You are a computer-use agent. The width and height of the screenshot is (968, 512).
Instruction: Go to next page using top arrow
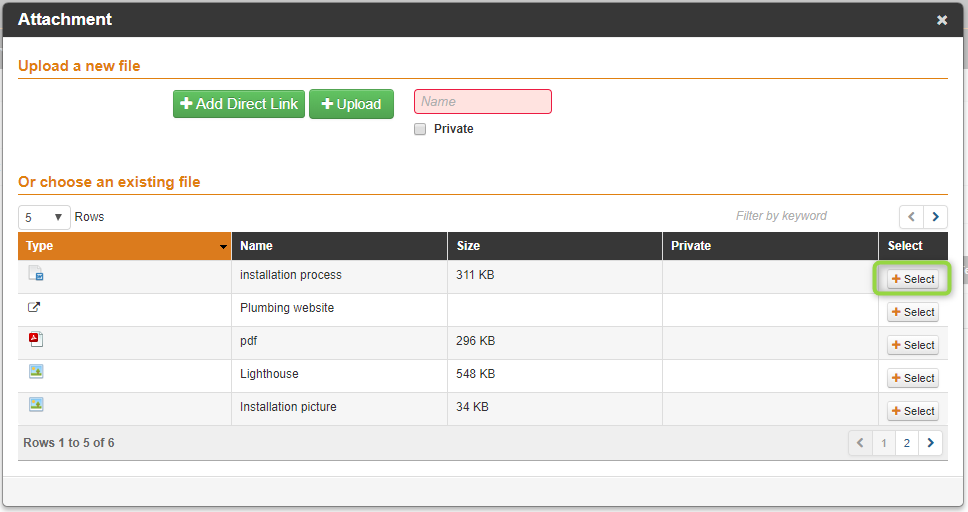tap(935, 217)
